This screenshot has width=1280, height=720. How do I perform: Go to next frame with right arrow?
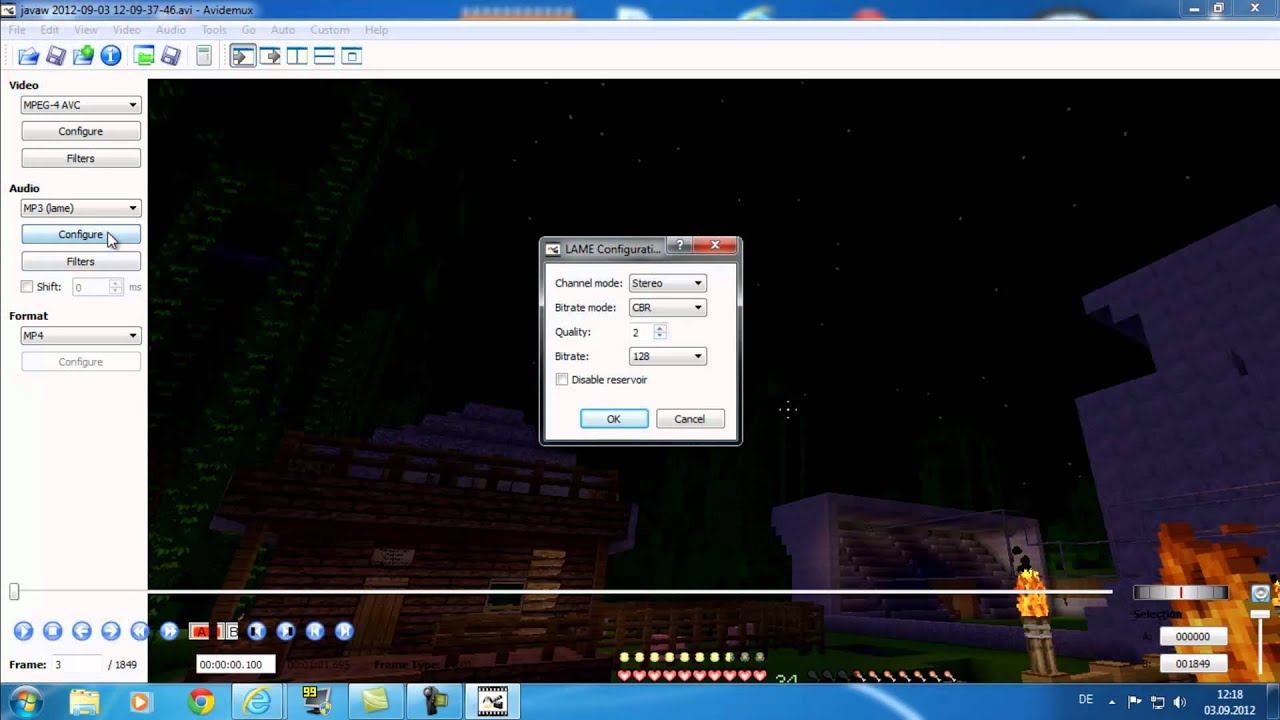(111, 631)
